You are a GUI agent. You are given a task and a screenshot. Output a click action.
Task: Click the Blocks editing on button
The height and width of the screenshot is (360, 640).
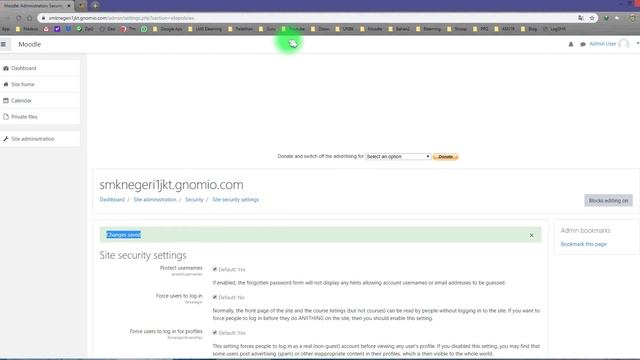click(x=608, y=200)
